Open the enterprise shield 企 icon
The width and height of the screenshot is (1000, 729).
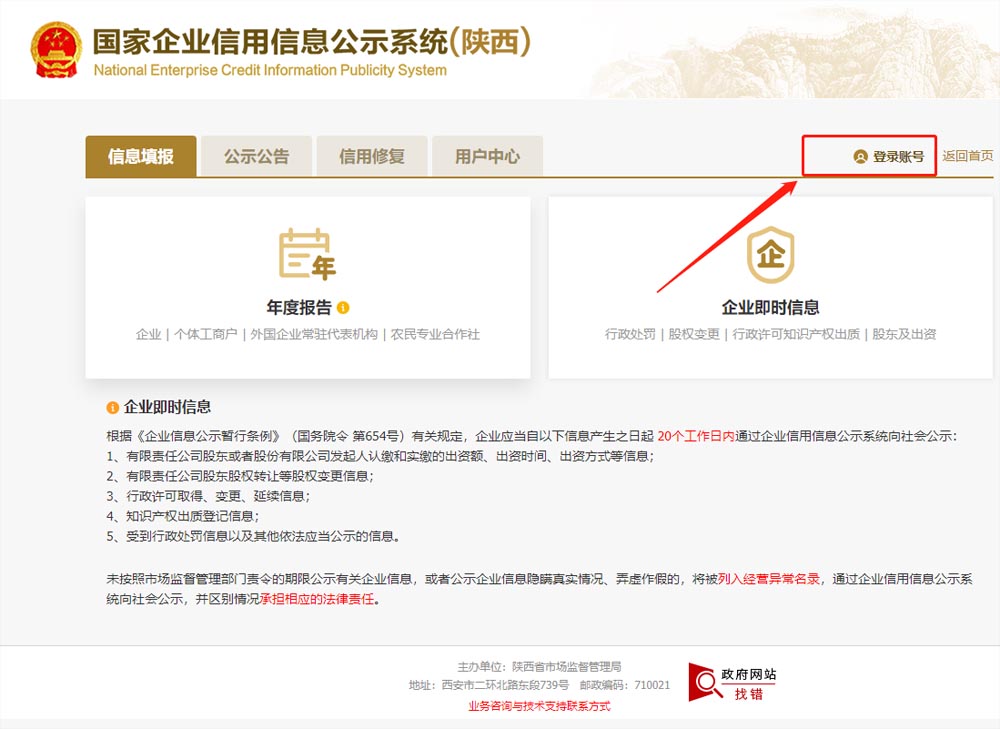coord(770,254)
